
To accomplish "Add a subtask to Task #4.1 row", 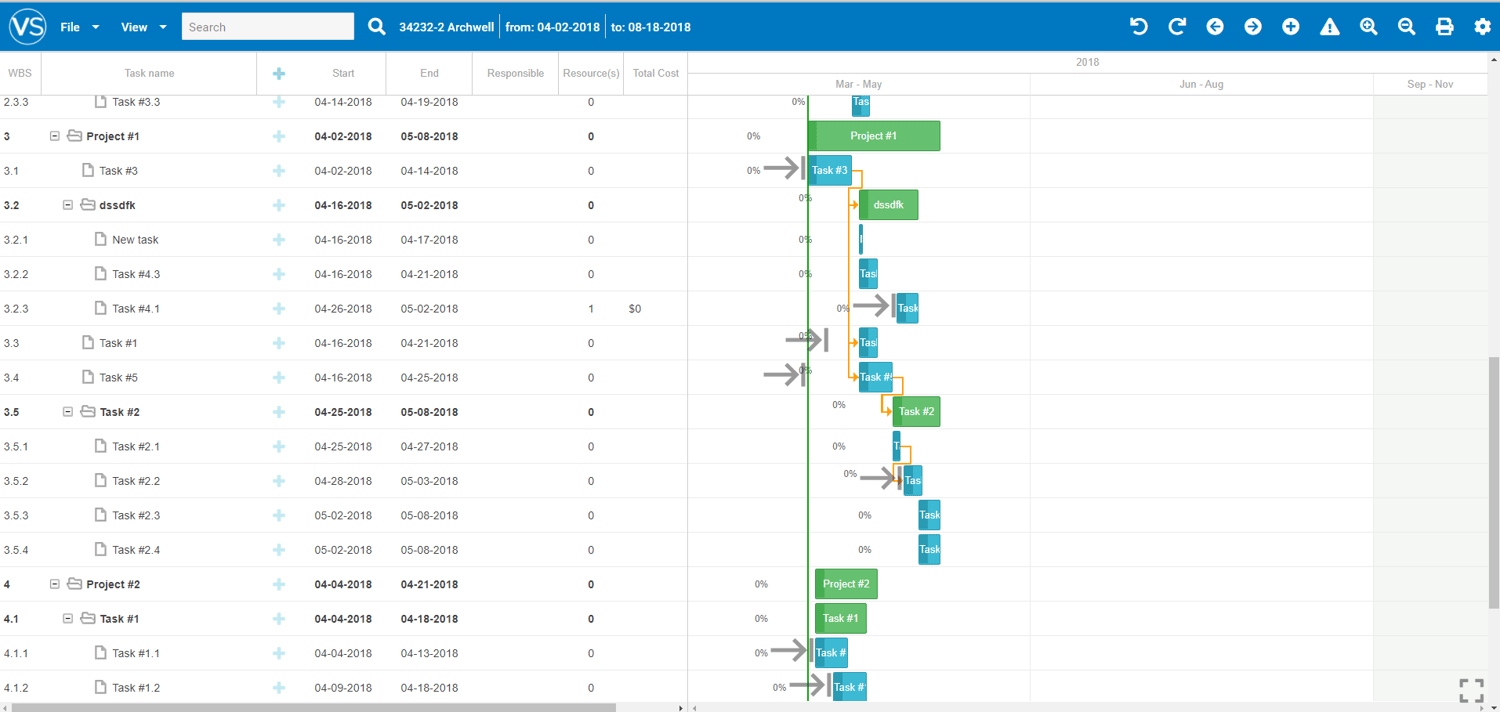I will [x=279, y=309].
